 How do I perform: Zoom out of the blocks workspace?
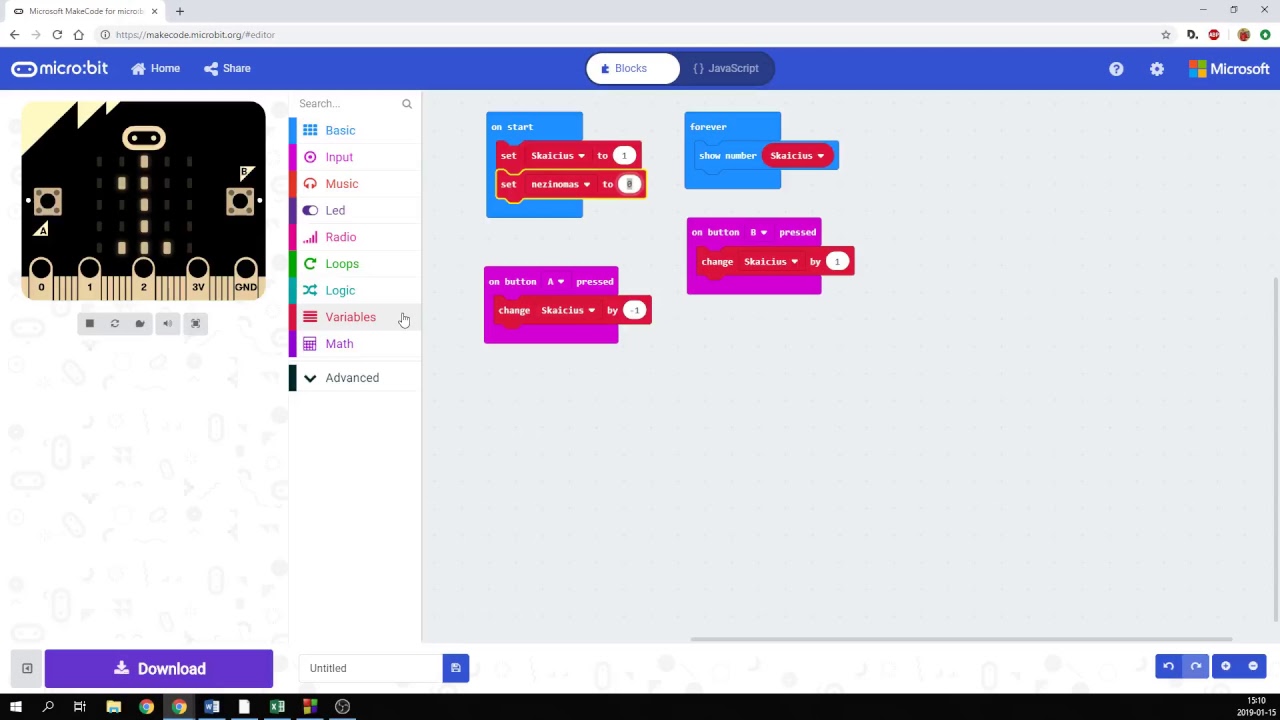(x=1253, y=666)
